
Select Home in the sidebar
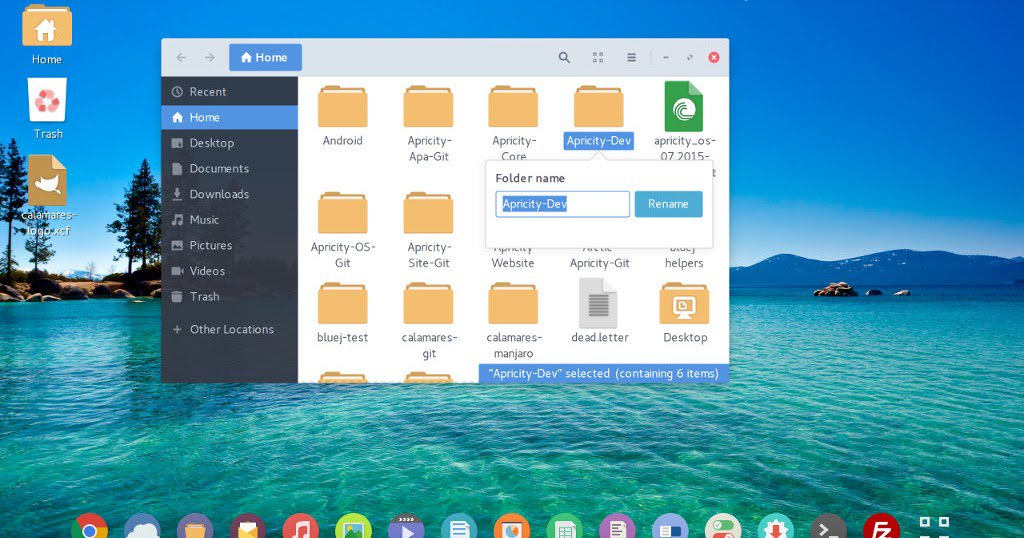pos(229,118)
